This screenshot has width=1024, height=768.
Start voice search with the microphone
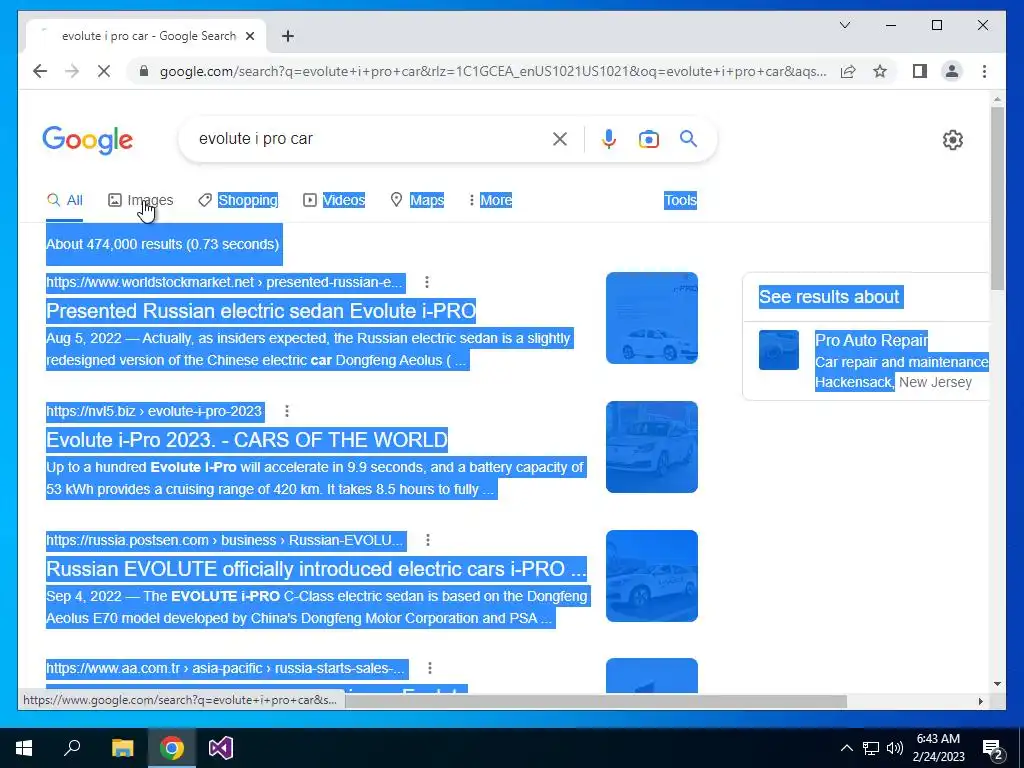pyautogui.click(x=609, y=138)
